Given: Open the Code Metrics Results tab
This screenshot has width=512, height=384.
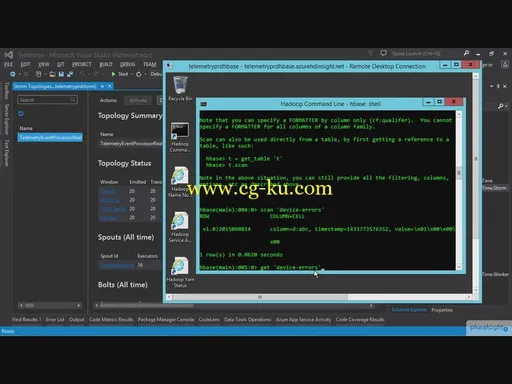Looking at the screenshot, I should point(111,319).
